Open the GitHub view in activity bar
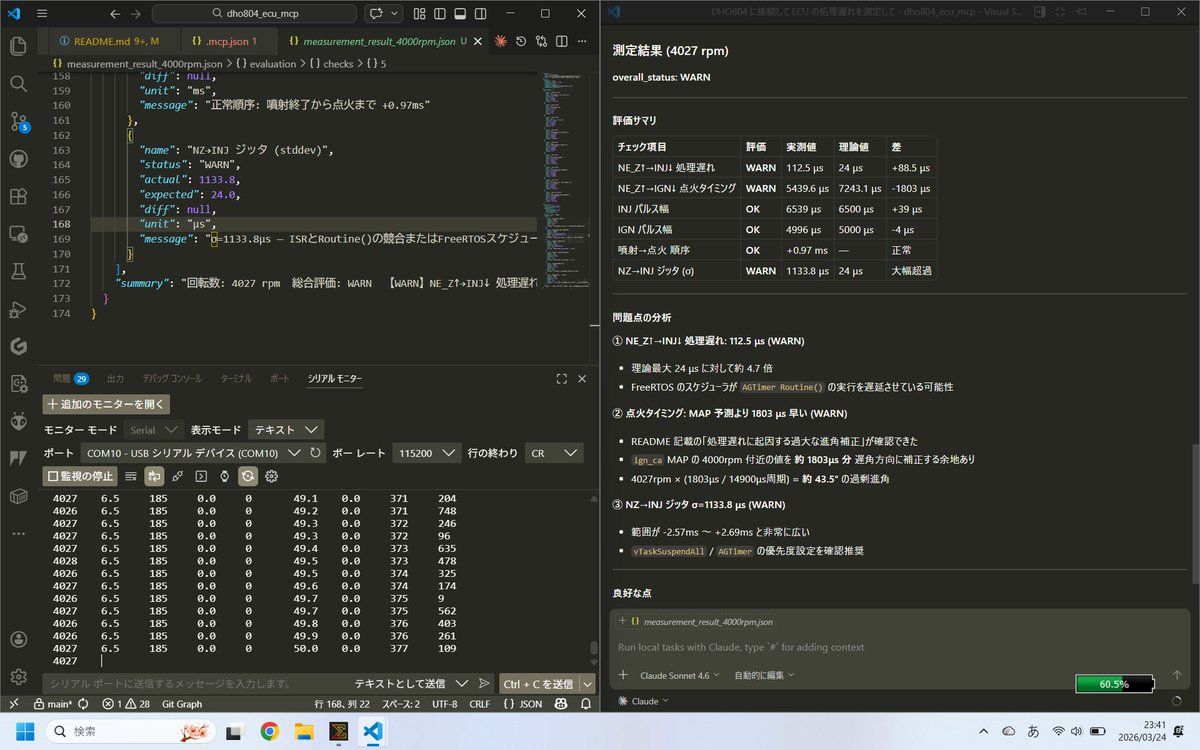The width and height of the screenshot is (1200, 750). (18, 159)
